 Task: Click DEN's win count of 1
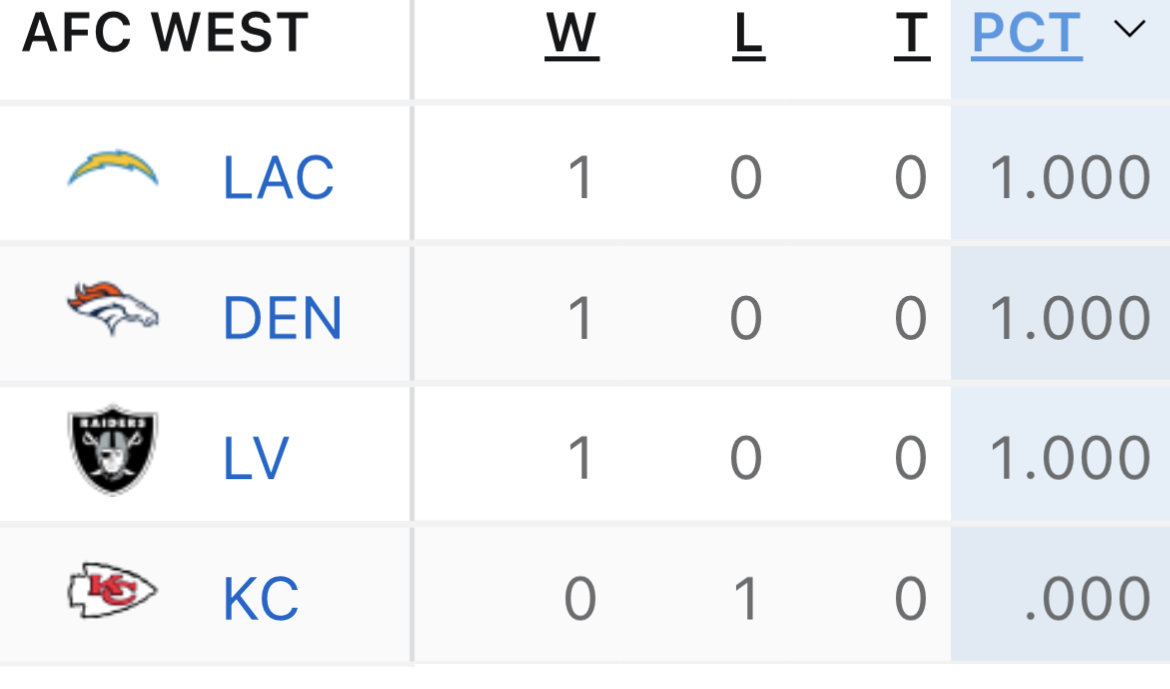[x=581, y=319]
